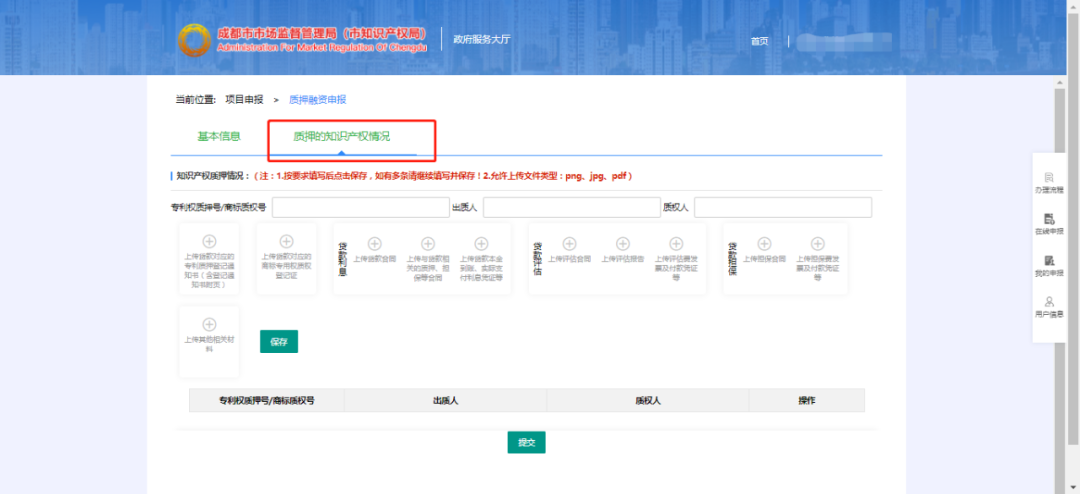
Task: Click 上传评估报告 label text
Action: 623,260
